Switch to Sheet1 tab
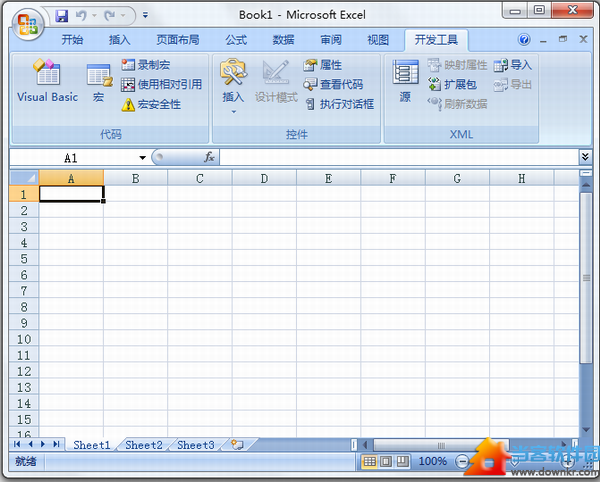This screenshot has width=600, height=482. point(92,445)
